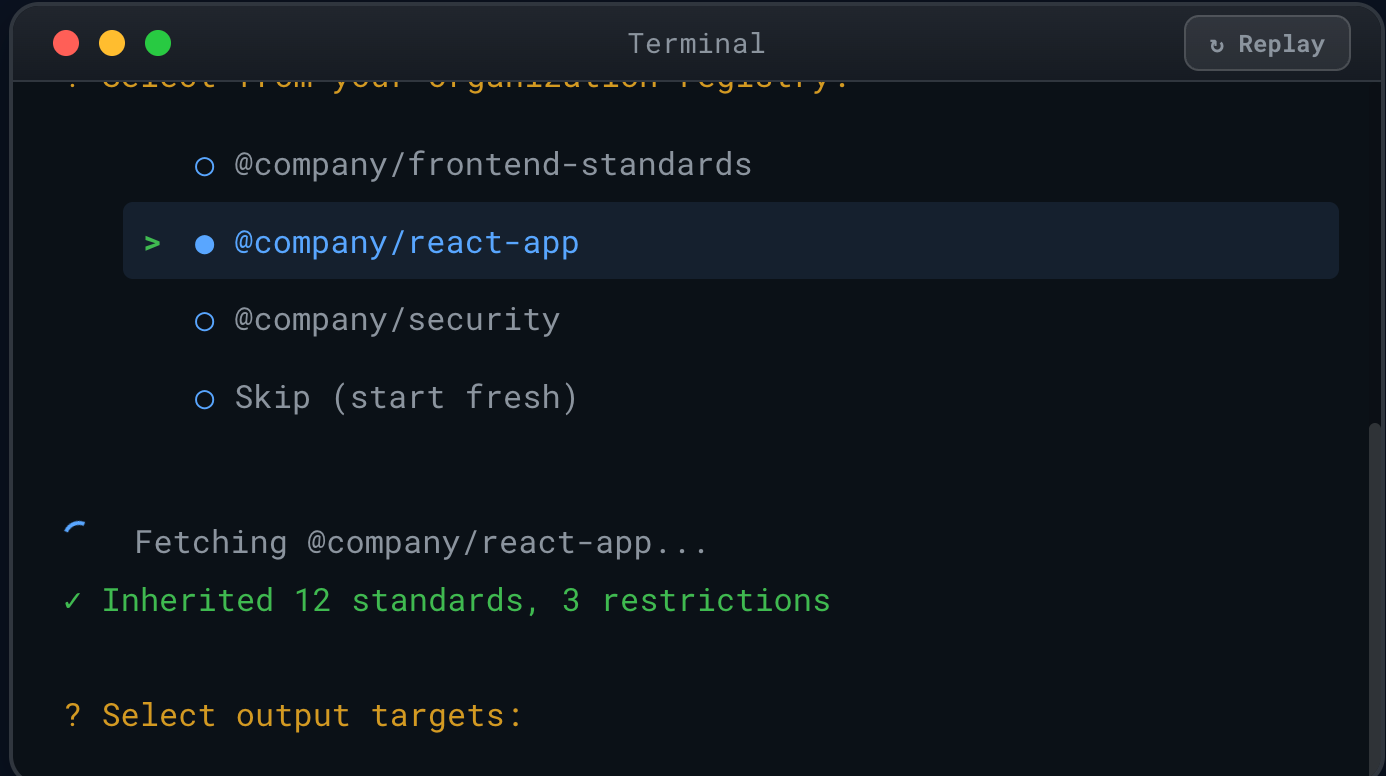
Task: Select the highlighted @company/react-app entry
Action: (407, 241)
